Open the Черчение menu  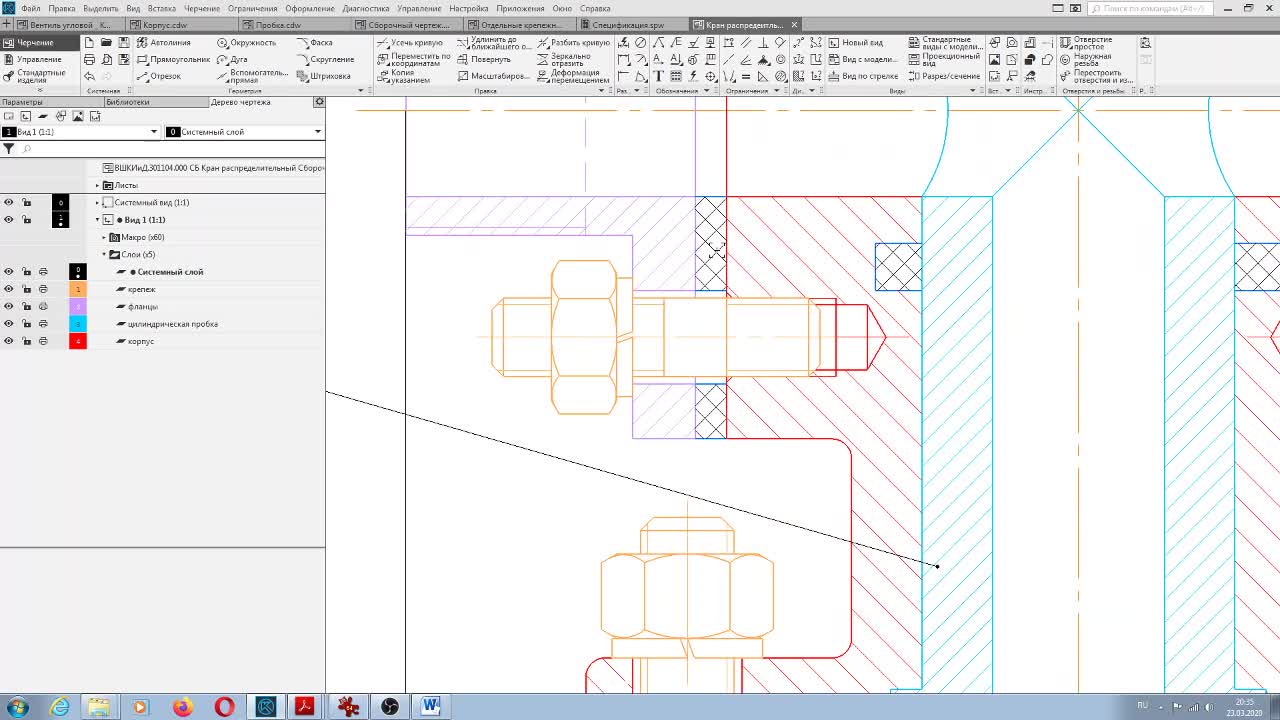tap(202, 8)
